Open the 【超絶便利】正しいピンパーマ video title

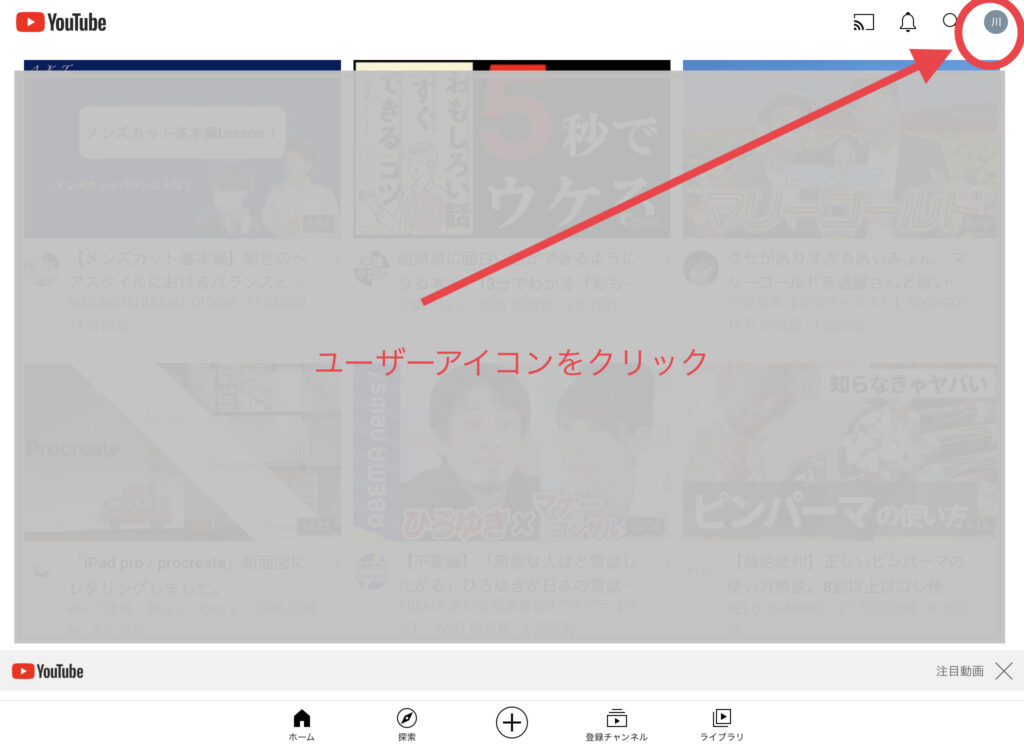[847, 573]
